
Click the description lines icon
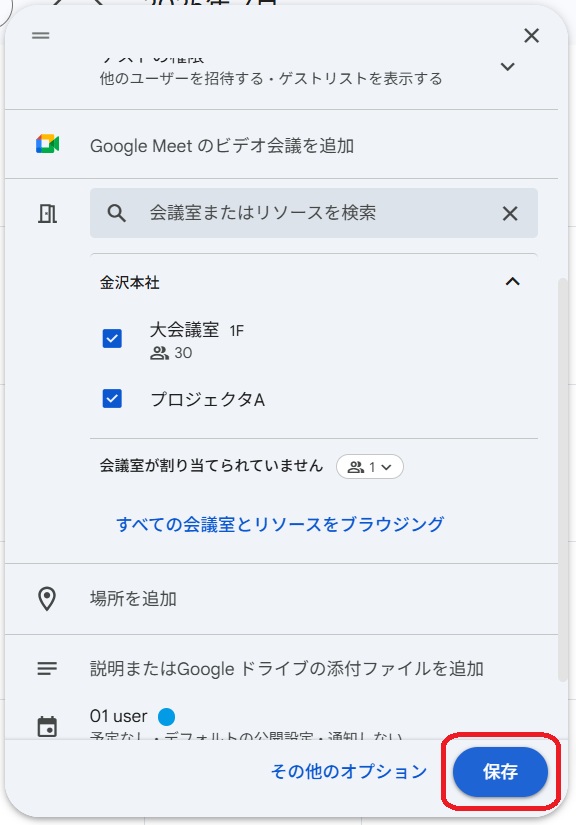tap(47, 669)
